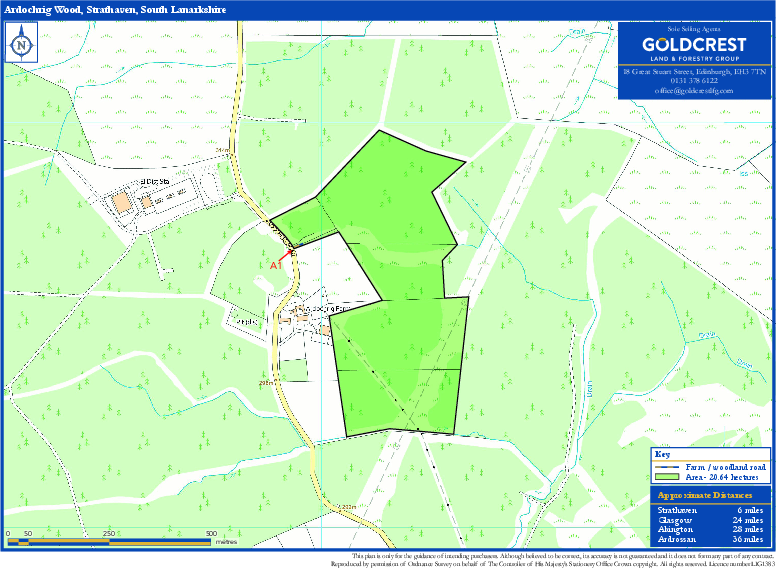Click the yellow road near the 298m label

pyautogui.click(x=283, y=382)
